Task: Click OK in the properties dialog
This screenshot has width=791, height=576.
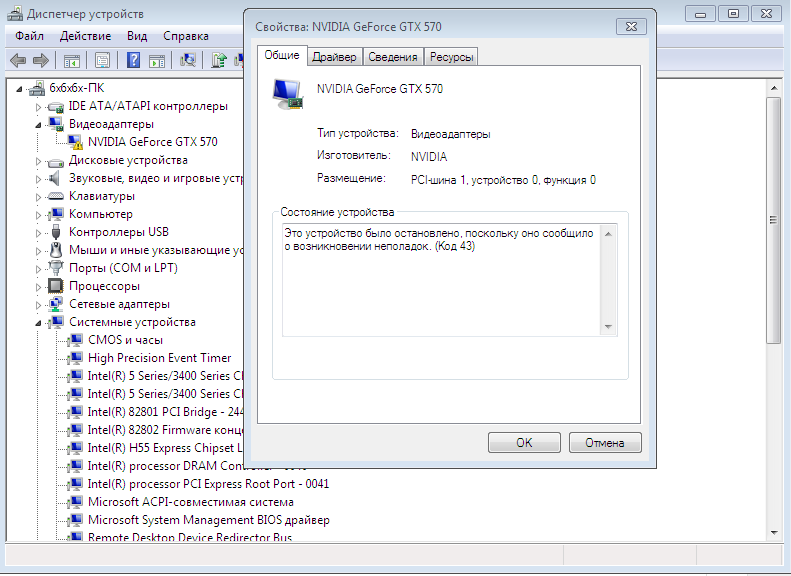Action: 524,443
